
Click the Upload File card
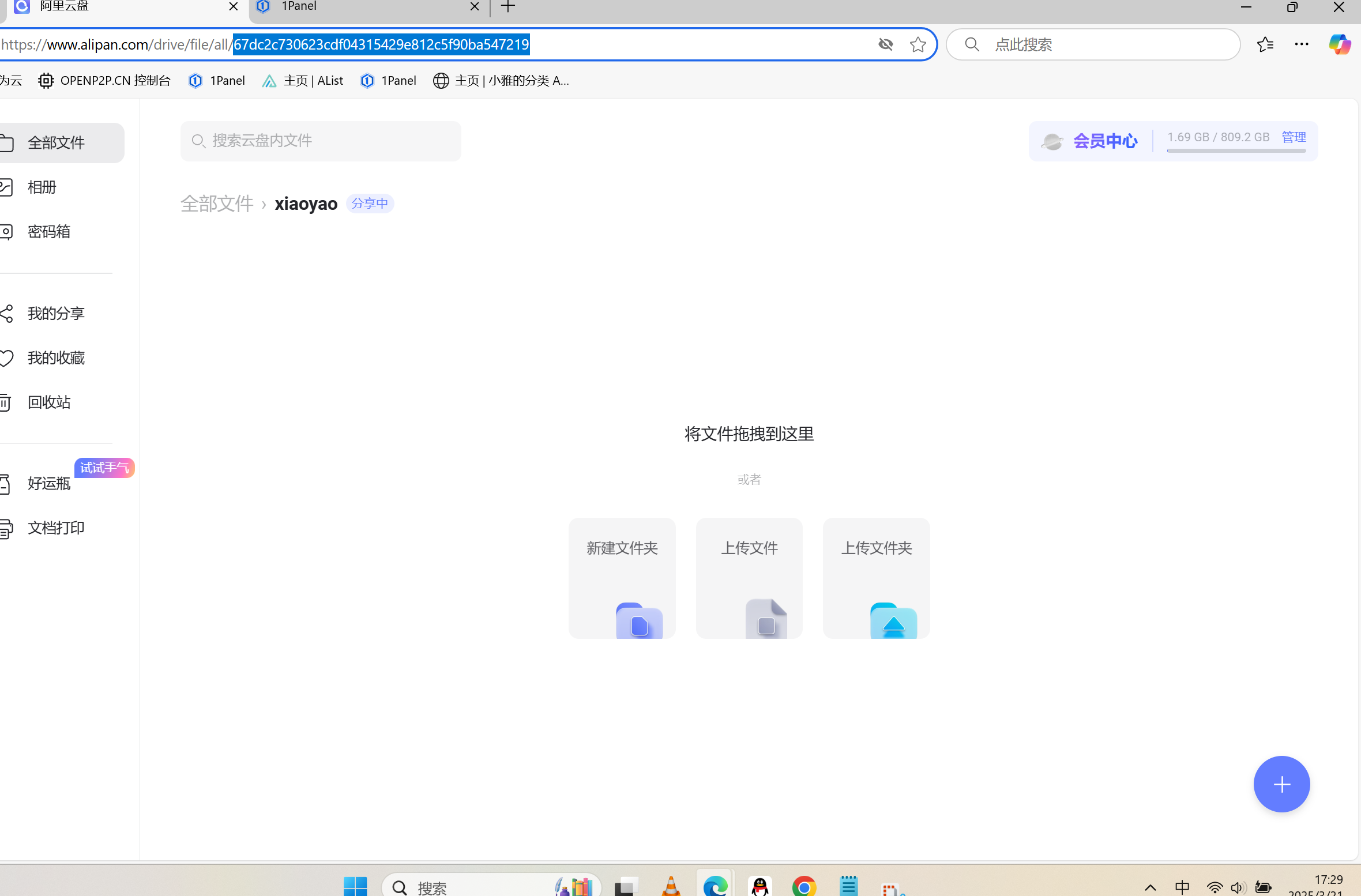[x=749, y=577]
